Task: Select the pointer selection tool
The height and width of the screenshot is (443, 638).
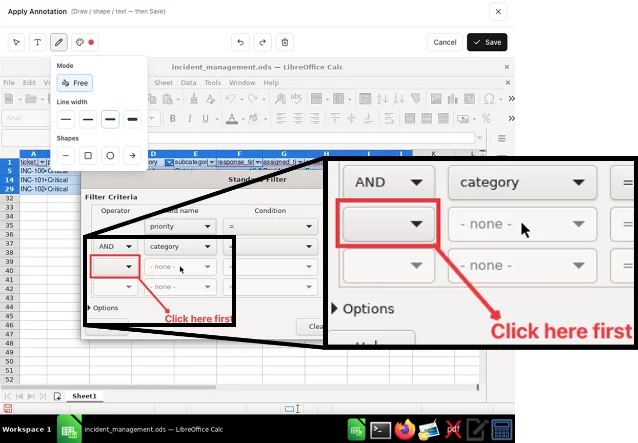Action: pos(16,42)
